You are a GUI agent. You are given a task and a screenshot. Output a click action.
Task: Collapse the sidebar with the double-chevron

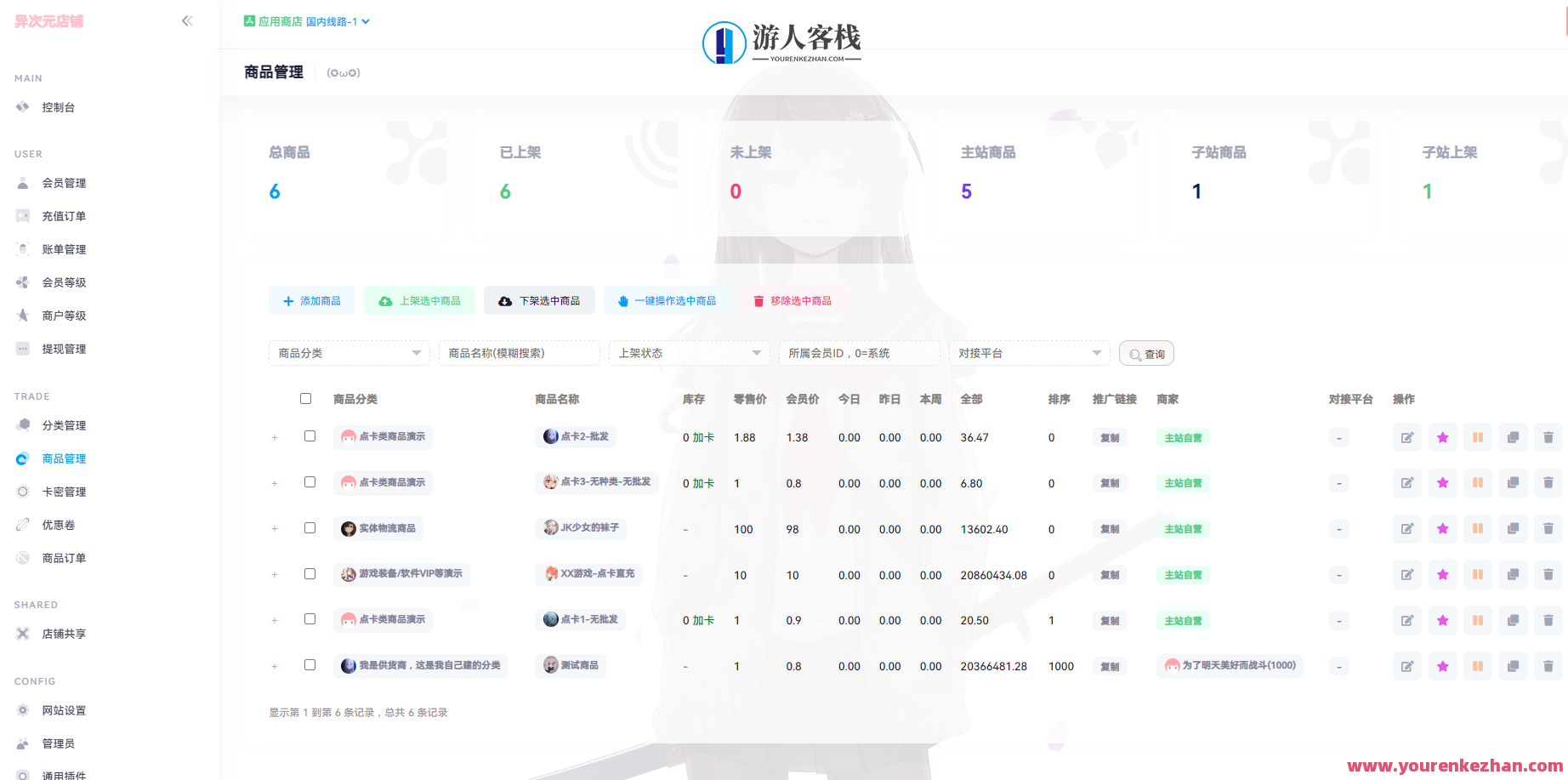187,20
